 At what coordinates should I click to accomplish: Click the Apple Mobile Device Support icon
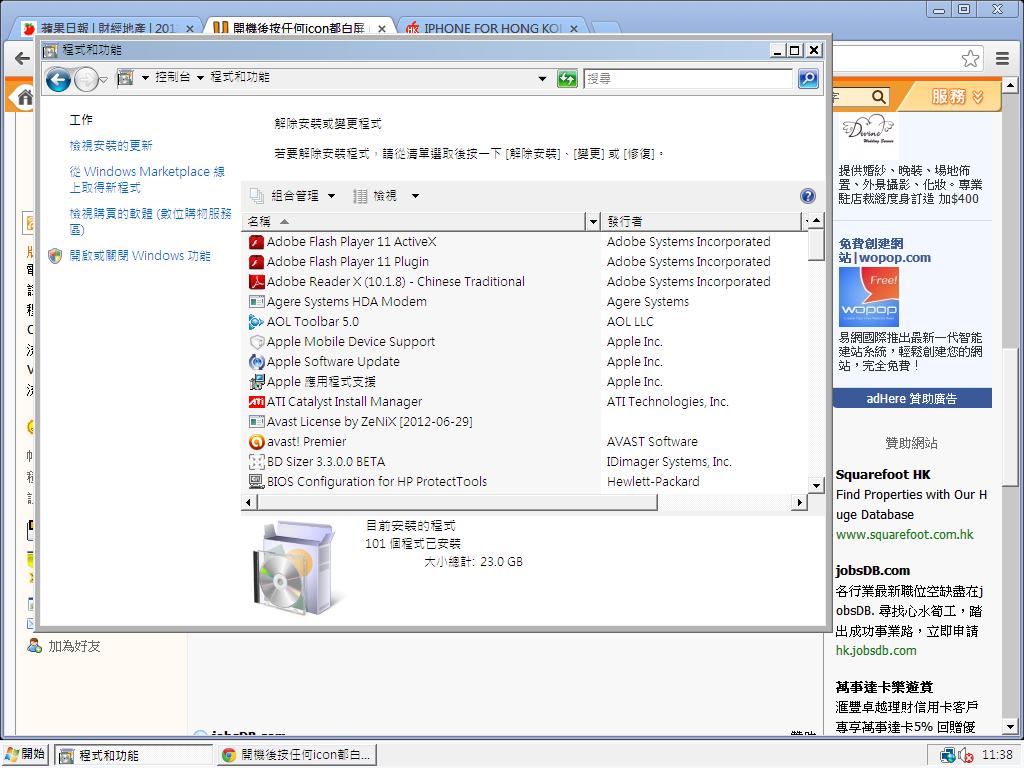(x=256, y=342)
